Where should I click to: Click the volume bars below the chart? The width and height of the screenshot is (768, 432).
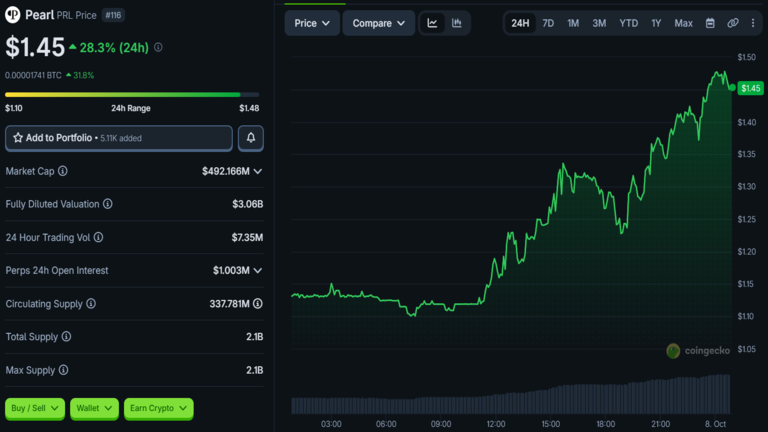coord(511,395)
